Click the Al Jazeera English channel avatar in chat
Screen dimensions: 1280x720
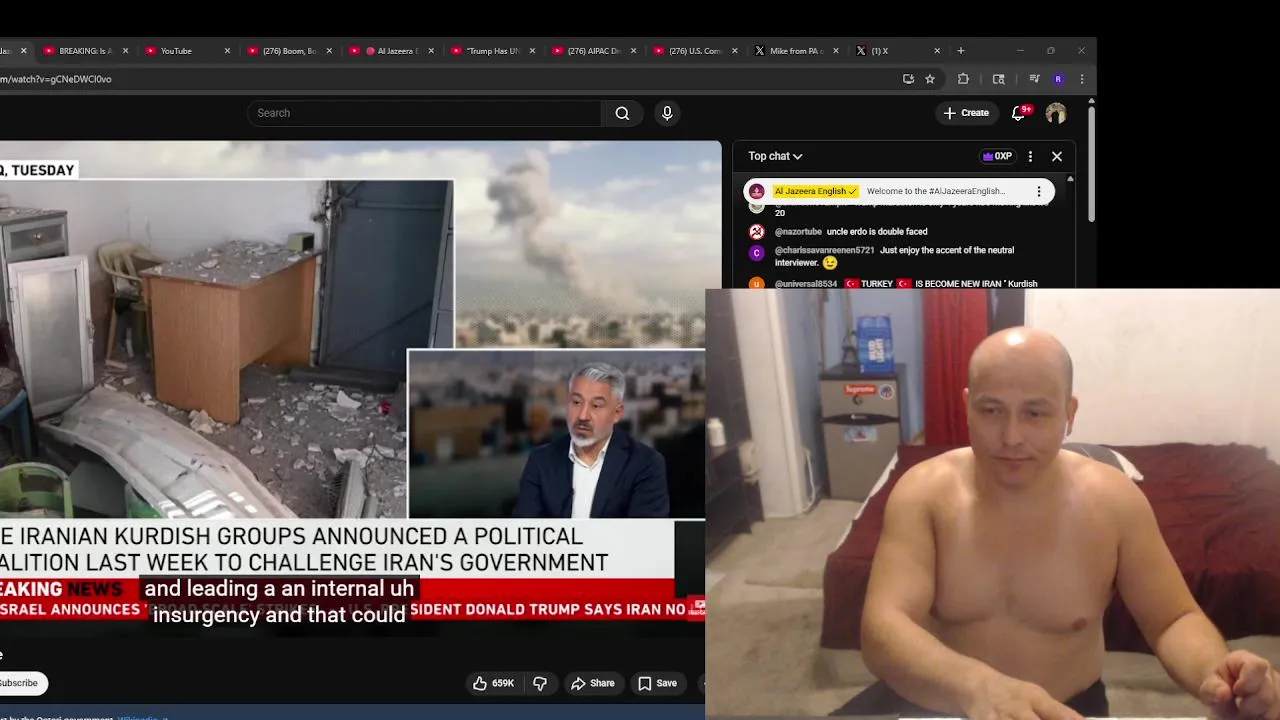(x=757, y=191)
